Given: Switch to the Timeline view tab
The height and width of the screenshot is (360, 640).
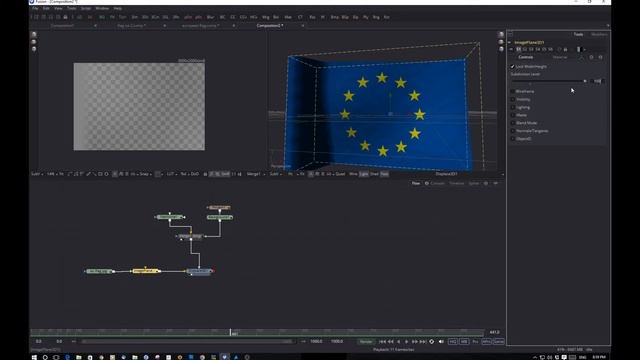Looking at the screenshot, I should (x=457, y=183).
